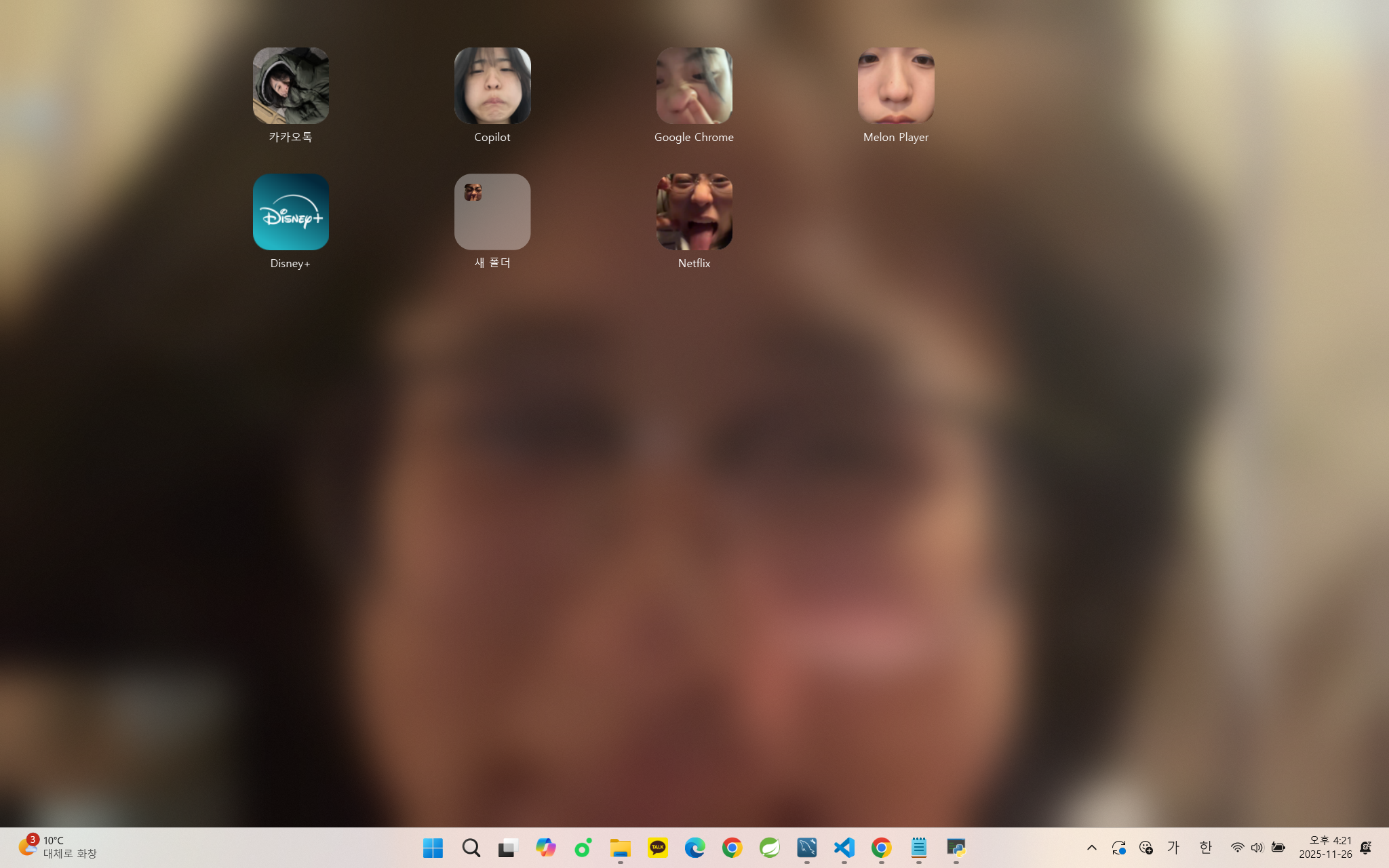The height and width of the screenshot is (868, 1389).
Task: Launch Visual Studio Code from the taskbar
Action: [844, 848]
